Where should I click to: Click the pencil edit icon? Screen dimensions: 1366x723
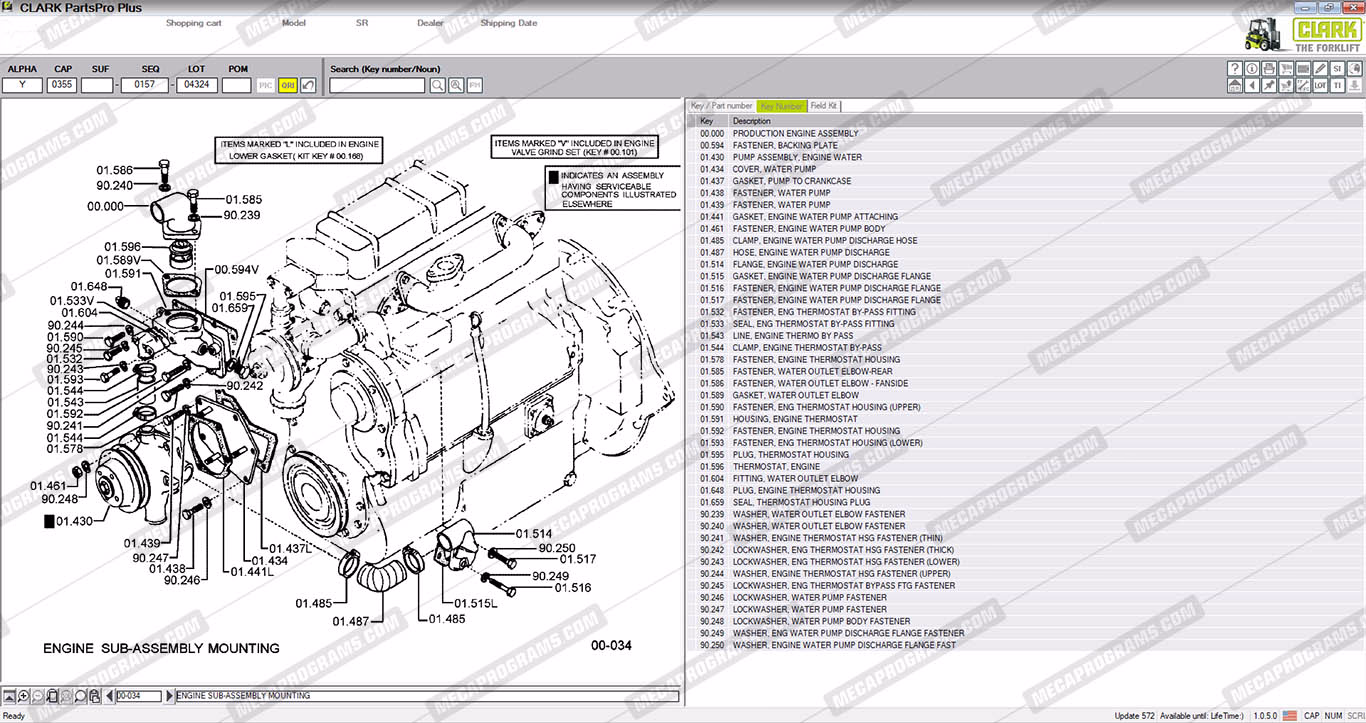coord(1320,69)
